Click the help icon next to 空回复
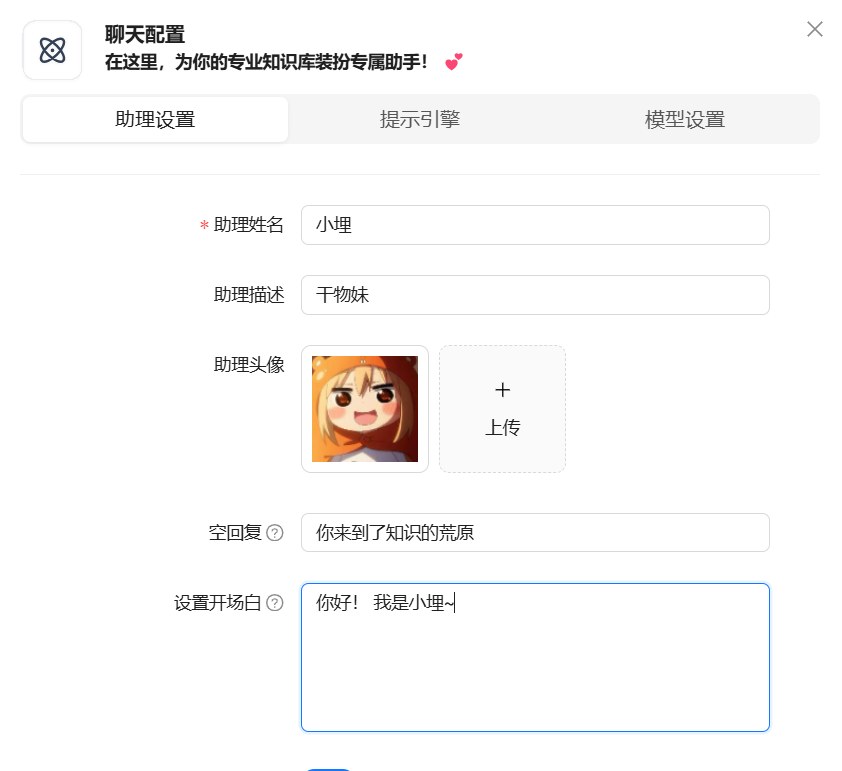The height and width of the screenshot is (771, 842). [x=274, y=533]
